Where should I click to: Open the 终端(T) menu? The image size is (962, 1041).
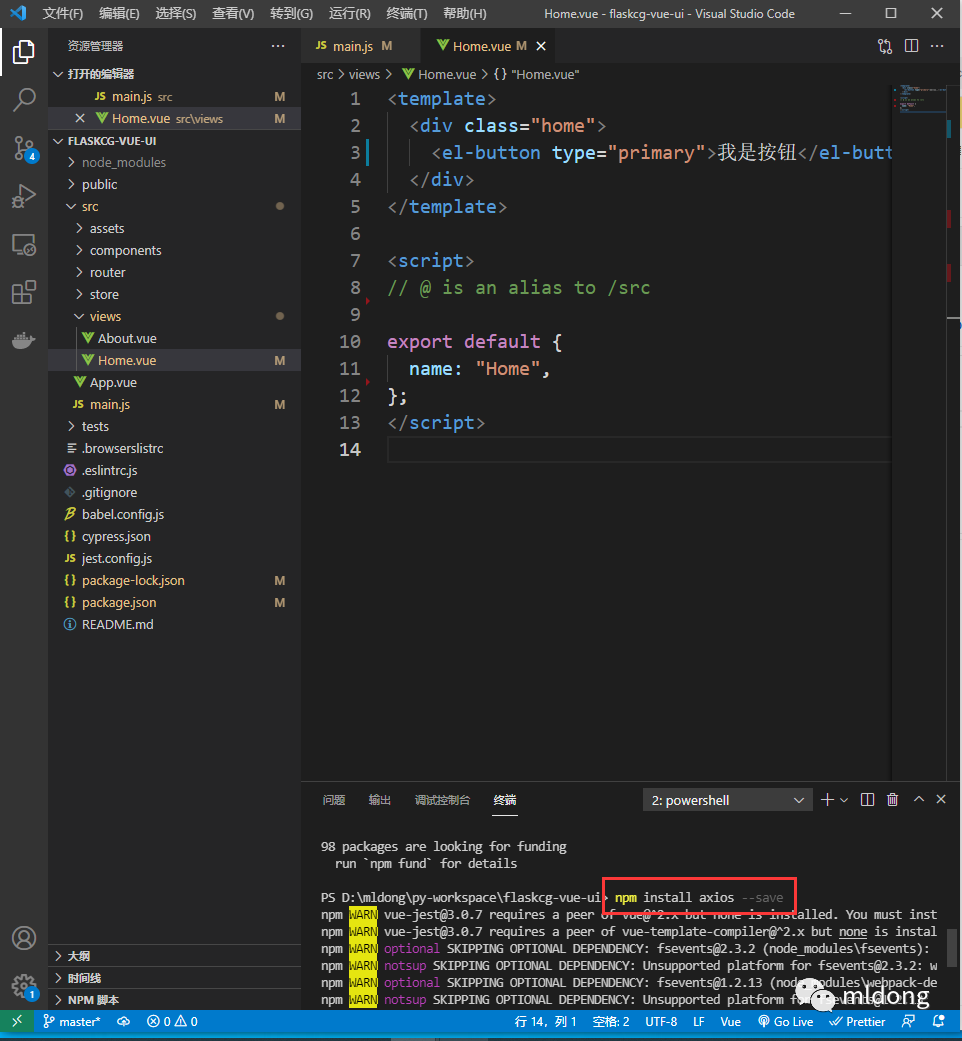click(x=406, y=14)
